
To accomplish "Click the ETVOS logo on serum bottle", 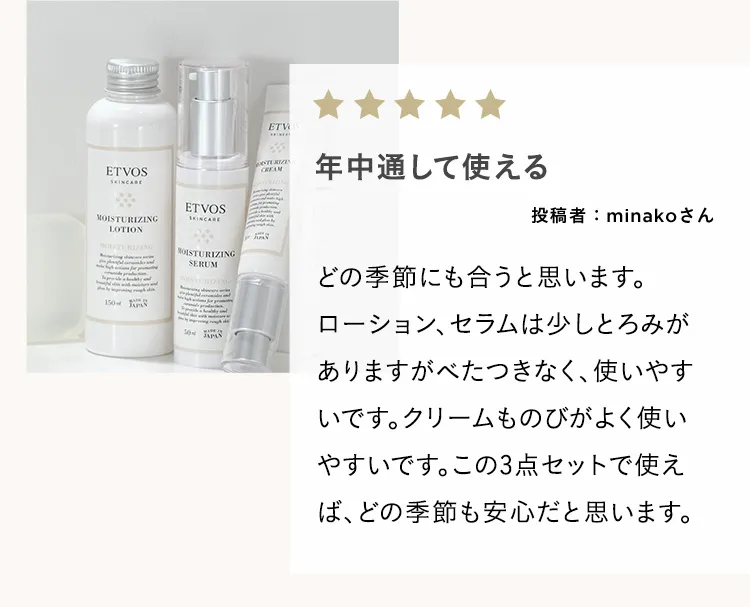I will [205, 209].
